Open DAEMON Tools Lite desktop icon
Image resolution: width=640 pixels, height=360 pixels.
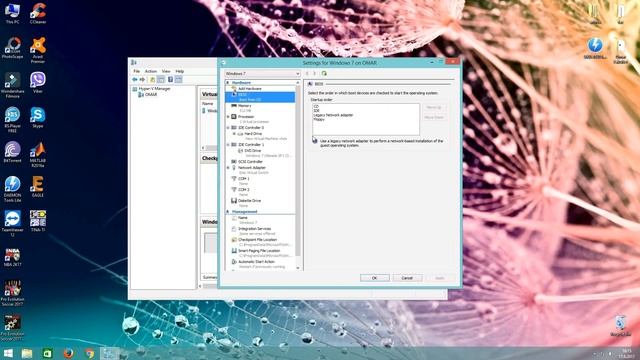12,189
